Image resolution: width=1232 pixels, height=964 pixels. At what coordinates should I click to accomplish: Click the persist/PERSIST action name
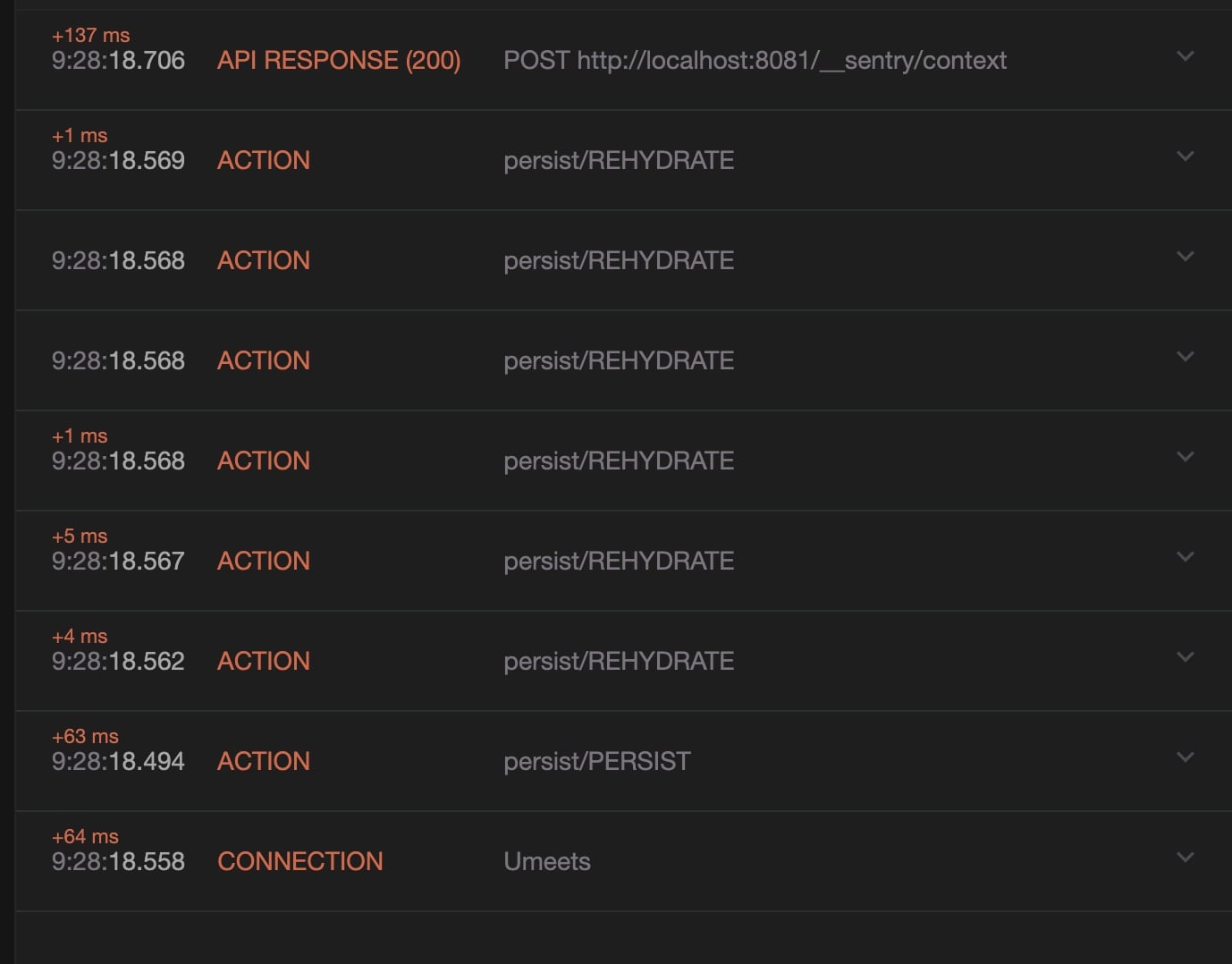tap(596, 761)
